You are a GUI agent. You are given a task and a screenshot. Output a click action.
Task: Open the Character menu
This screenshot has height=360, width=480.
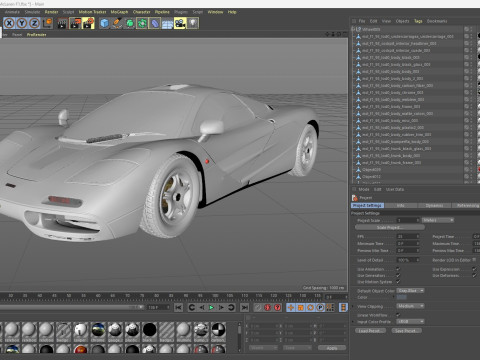coord(142,12)
